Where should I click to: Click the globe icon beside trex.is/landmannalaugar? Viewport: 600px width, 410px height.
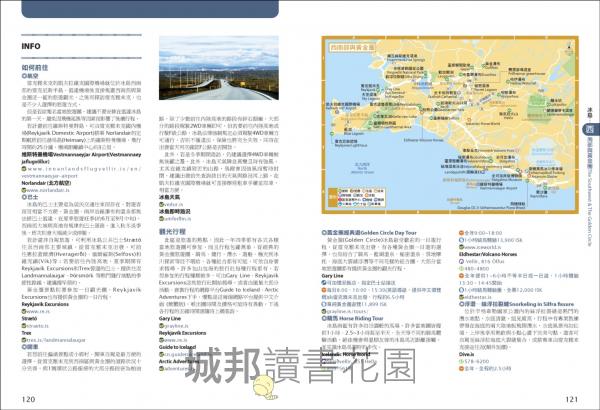tap(24, 340)
